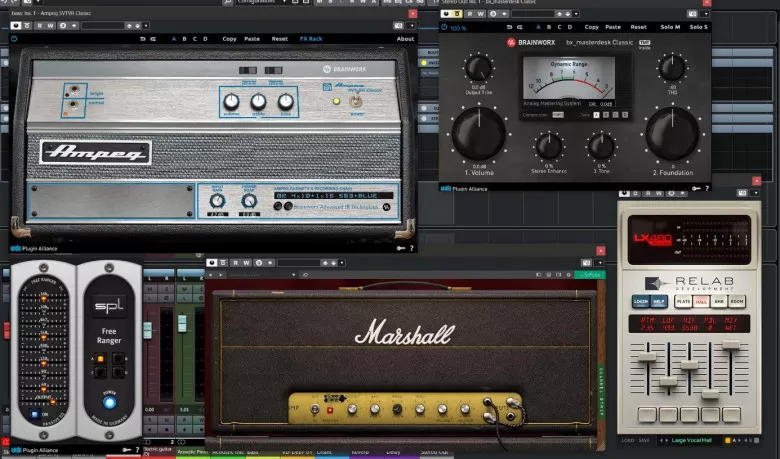Click Solo M in masterdesk plugin

[x=670, y=27]
